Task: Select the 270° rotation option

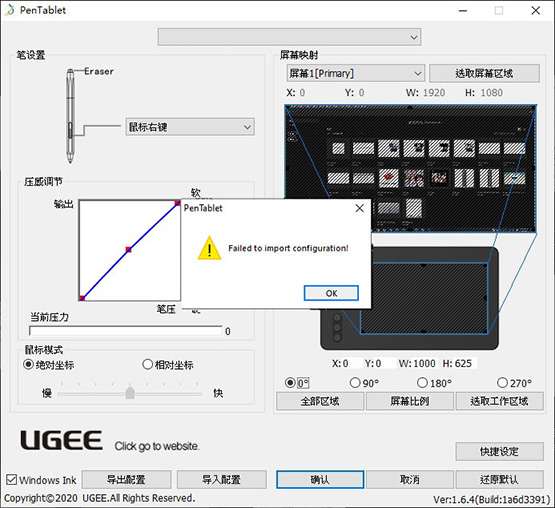Action: (502, 383)
